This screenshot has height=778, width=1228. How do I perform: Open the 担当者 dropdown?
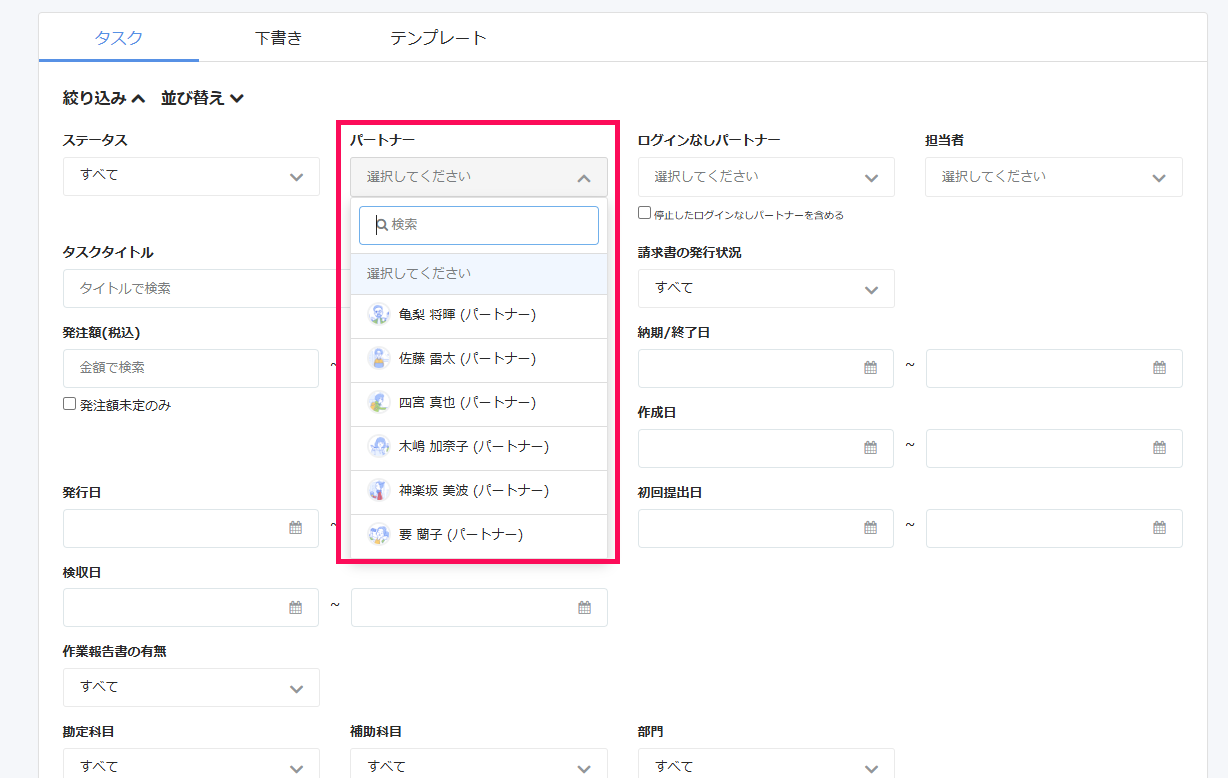click(x=1054, y=177)
